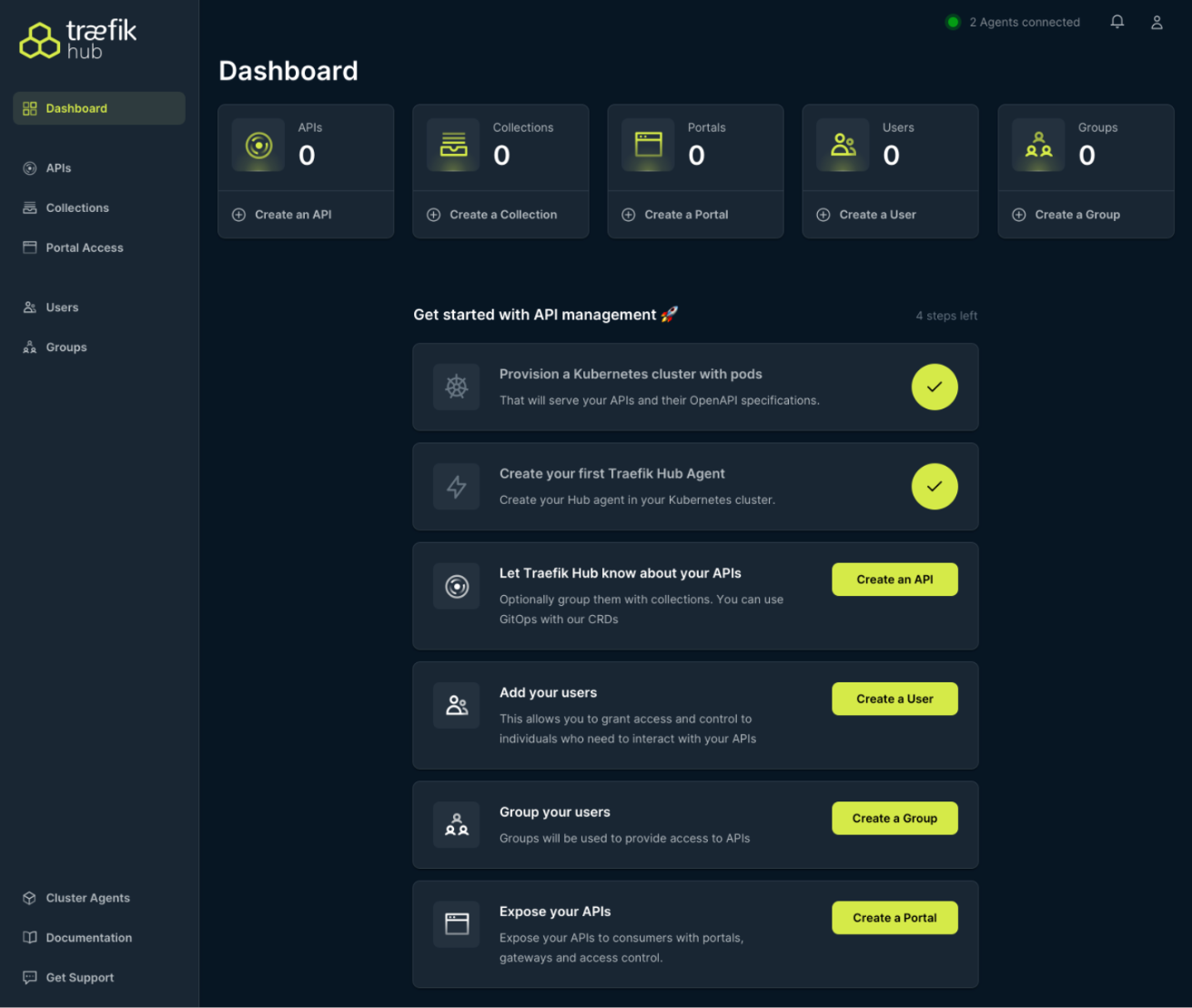This screenshot has width=1192, height=1008.
Task: Click the yellow Create a User button
Action: (x=894, y=699)
